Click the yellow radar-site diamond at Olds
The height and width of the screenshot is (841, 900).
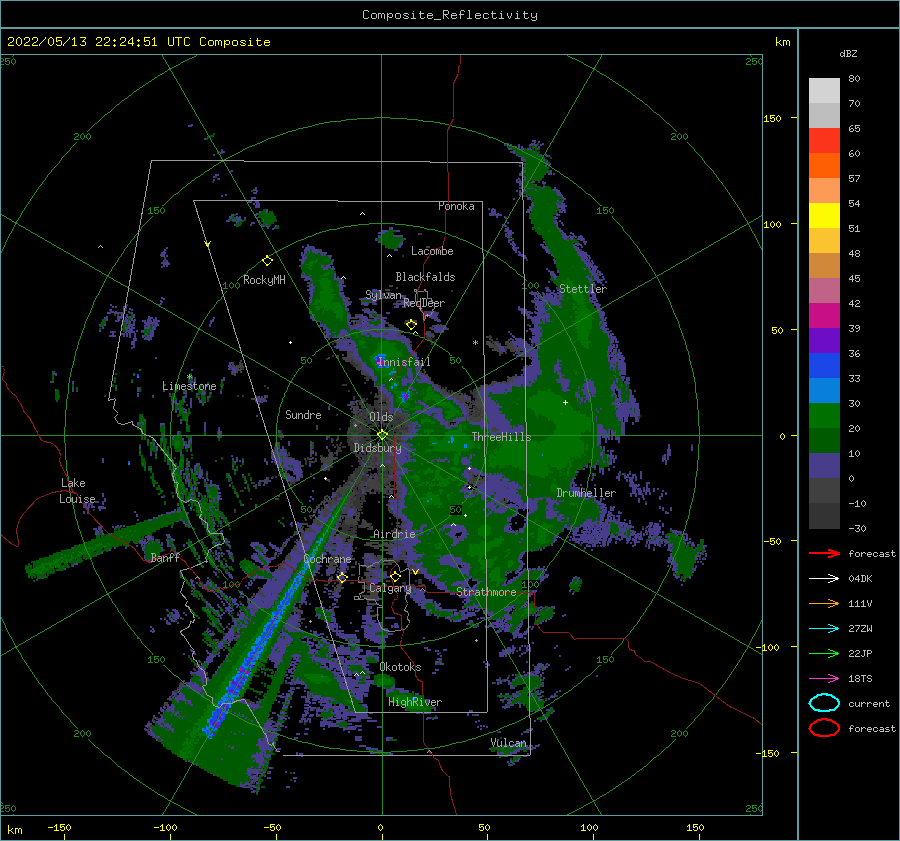tap(382, 435)
